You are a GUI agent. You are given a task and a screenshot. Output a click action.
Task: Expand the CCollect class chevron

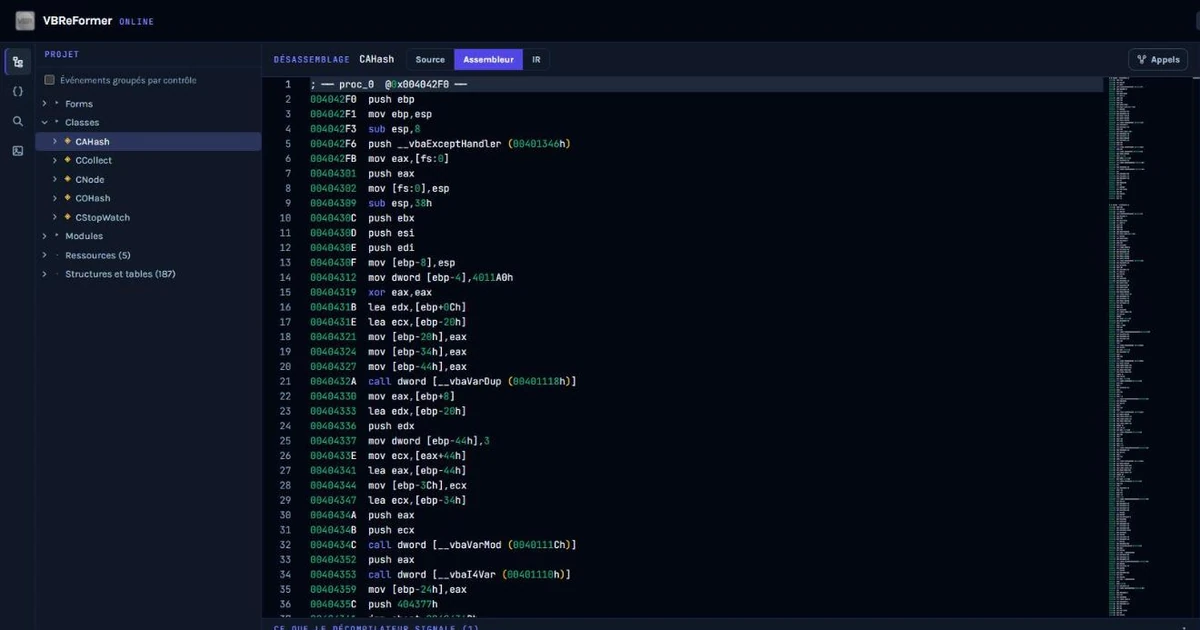pyautogui.click(x=54, y=160)
